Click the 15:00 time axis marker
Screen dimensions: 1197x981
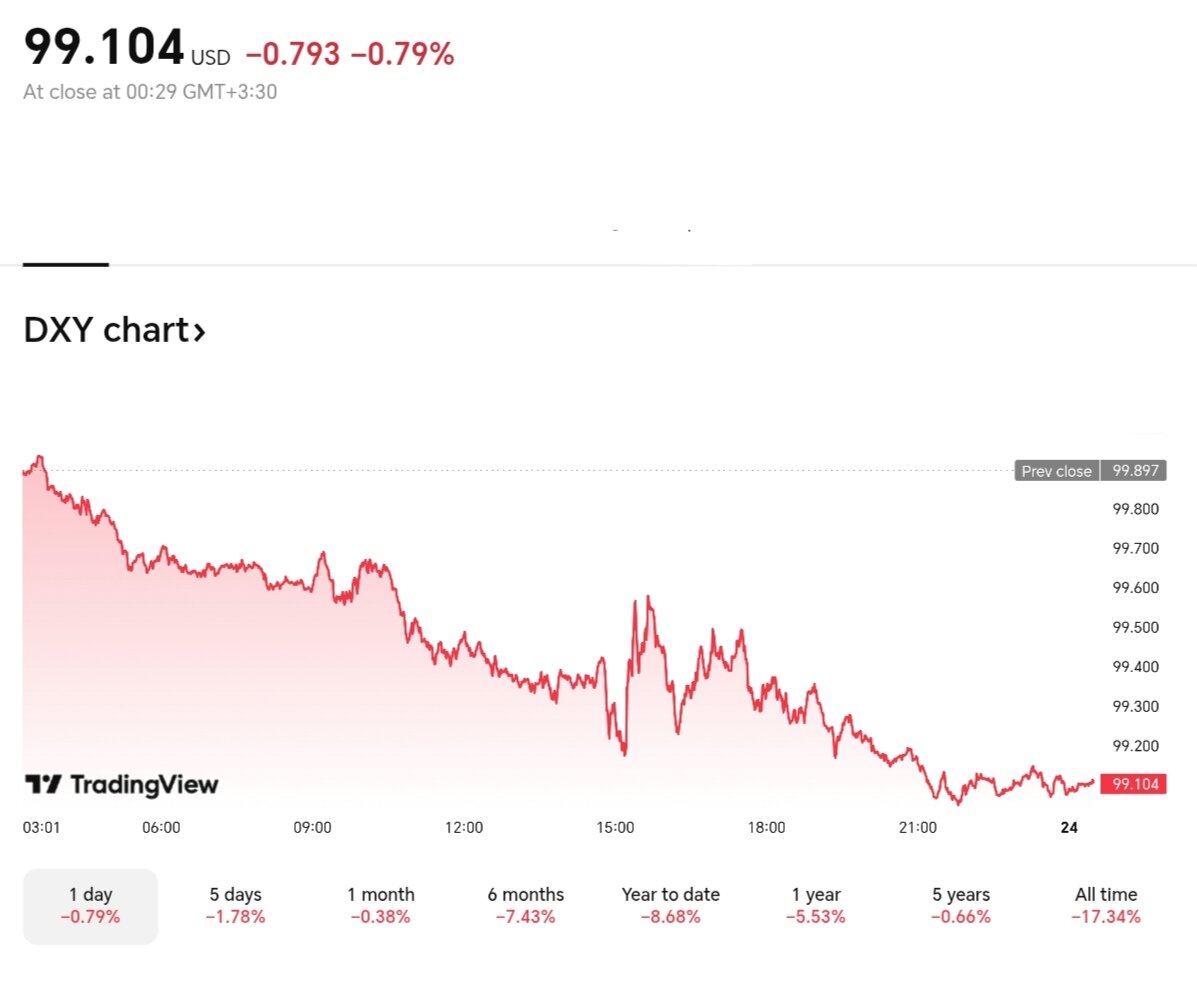615,828
